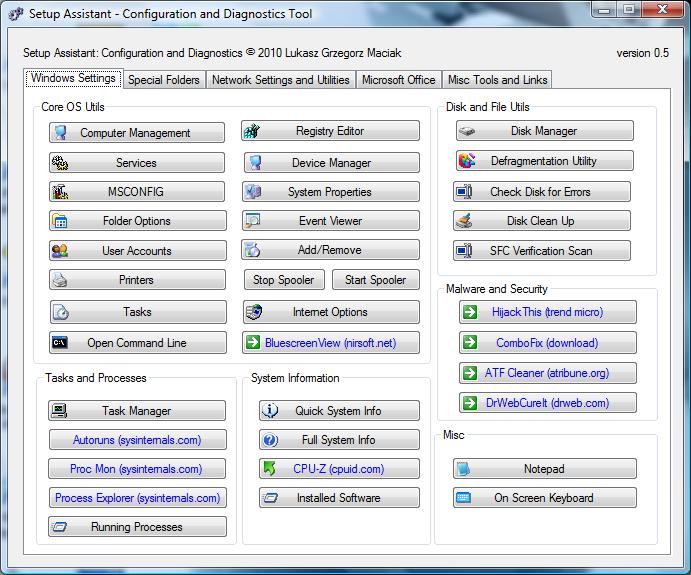The width and height of the screenshot is (691, 575).
Task: Click the green arrow beside HijackThis
Action: coord(469,313)
